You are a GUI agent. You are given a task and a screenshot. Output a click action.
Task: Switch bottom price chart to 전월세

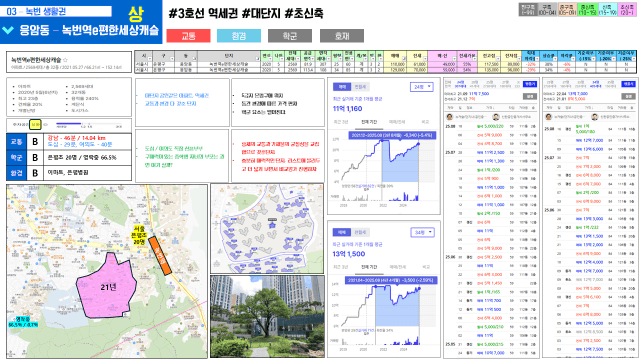360,232
